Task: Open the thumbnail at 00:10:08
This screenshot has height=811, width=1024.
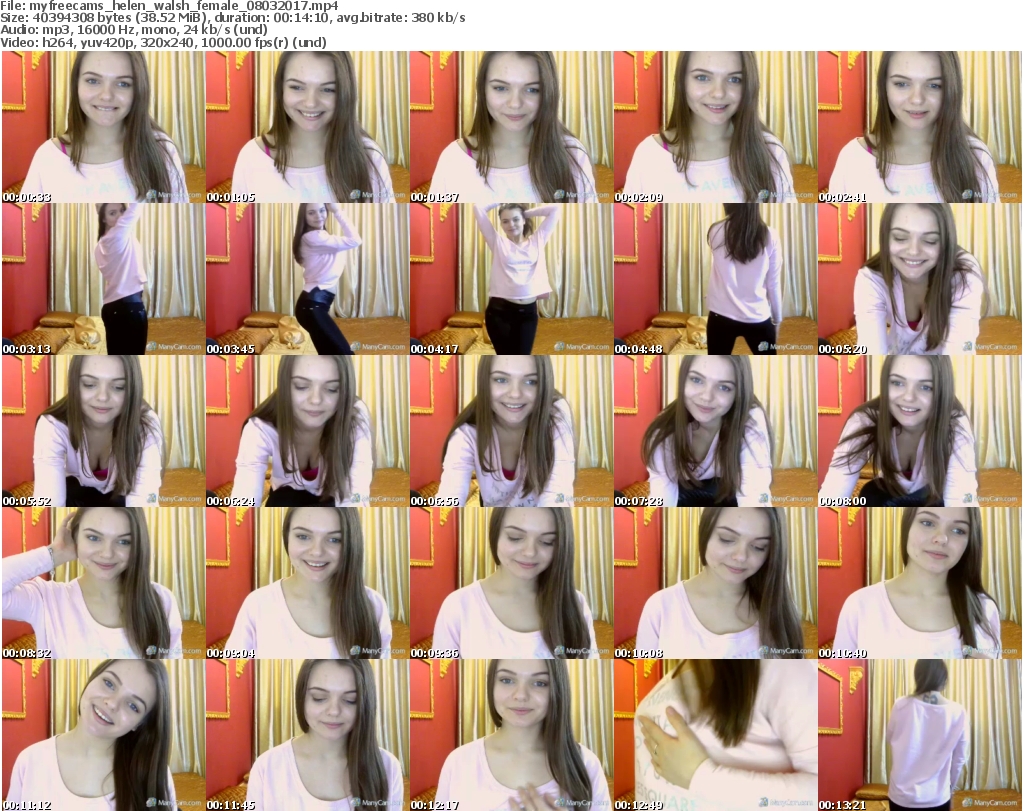Action: click(715, 583)
